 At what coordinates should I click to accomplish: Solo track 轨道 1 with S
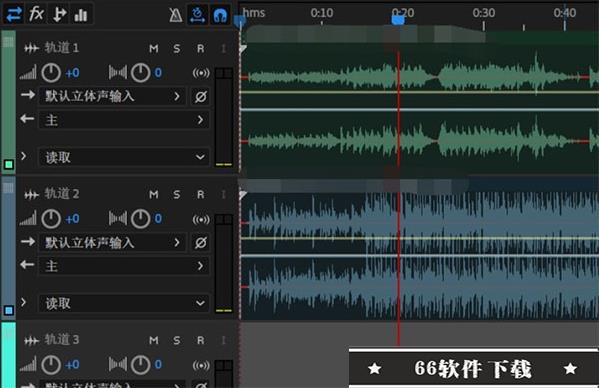[x=176, y=49]
